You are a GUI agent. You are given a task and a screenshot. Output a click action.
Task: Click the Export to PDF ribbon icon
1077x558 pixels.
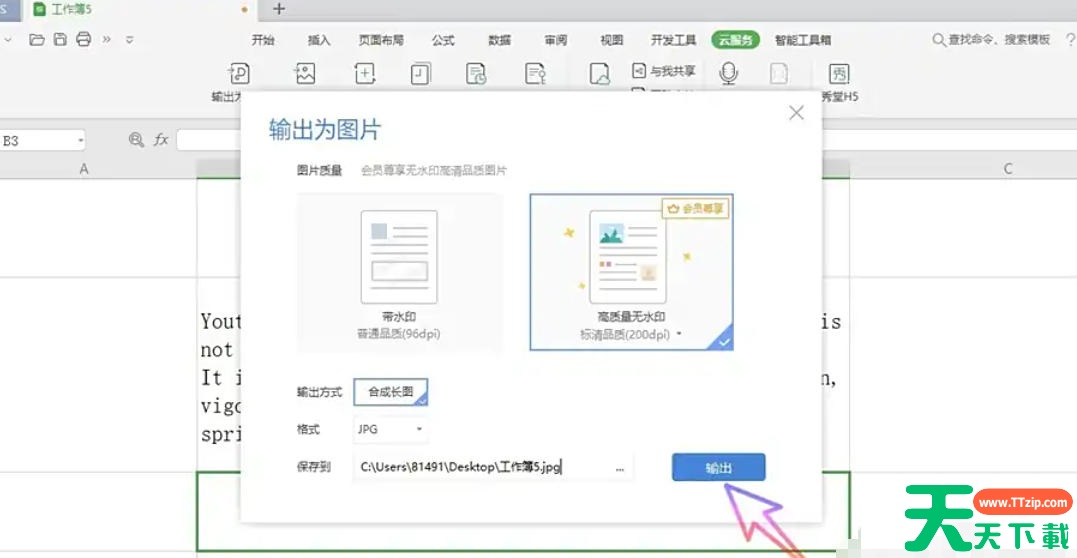(239, 74)
